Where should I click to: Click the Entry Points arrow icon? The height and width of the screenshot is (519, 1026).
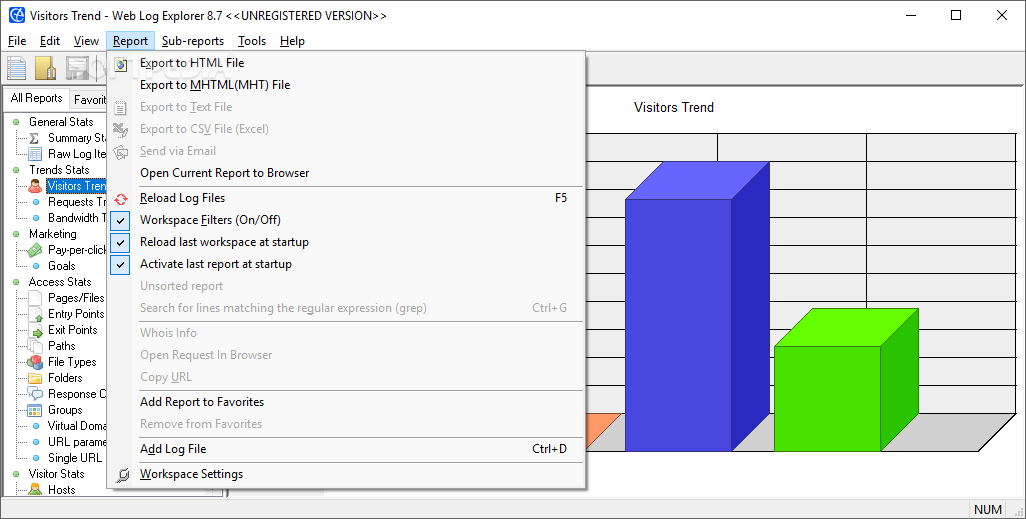[x=35, y=314]
